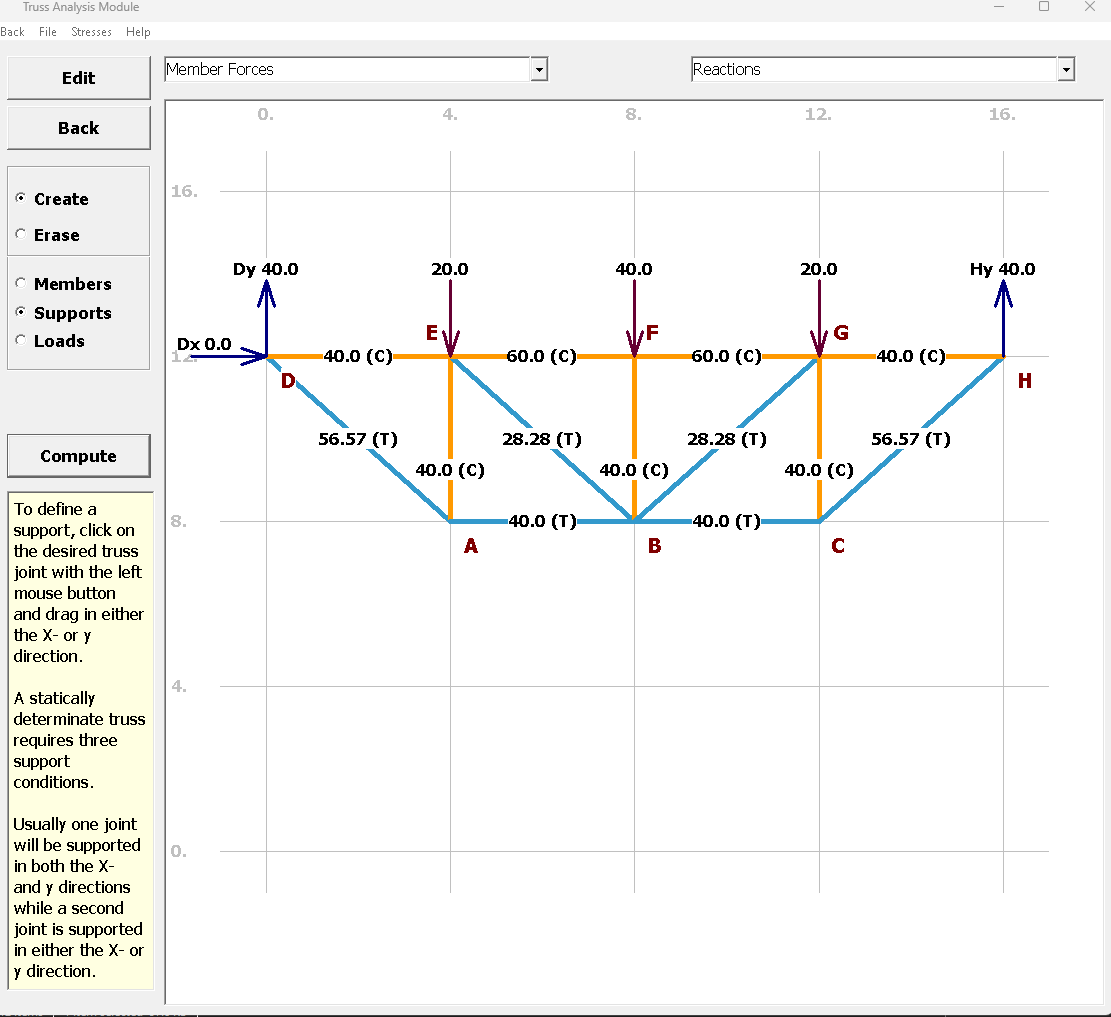Click vertical GC force label 40.0 (C)
The width and height of the screenshot is (1111, 1017).
(x=819, y=470)
